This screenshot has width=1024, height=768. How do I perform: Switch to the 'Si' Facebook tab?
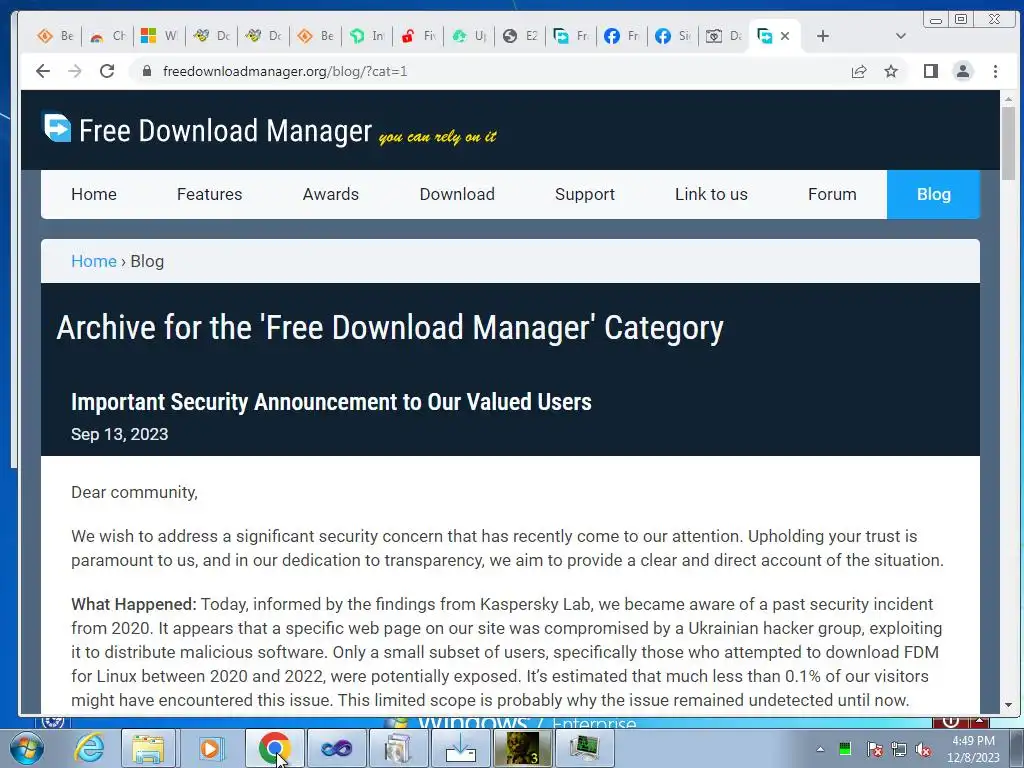click(673, 36)
